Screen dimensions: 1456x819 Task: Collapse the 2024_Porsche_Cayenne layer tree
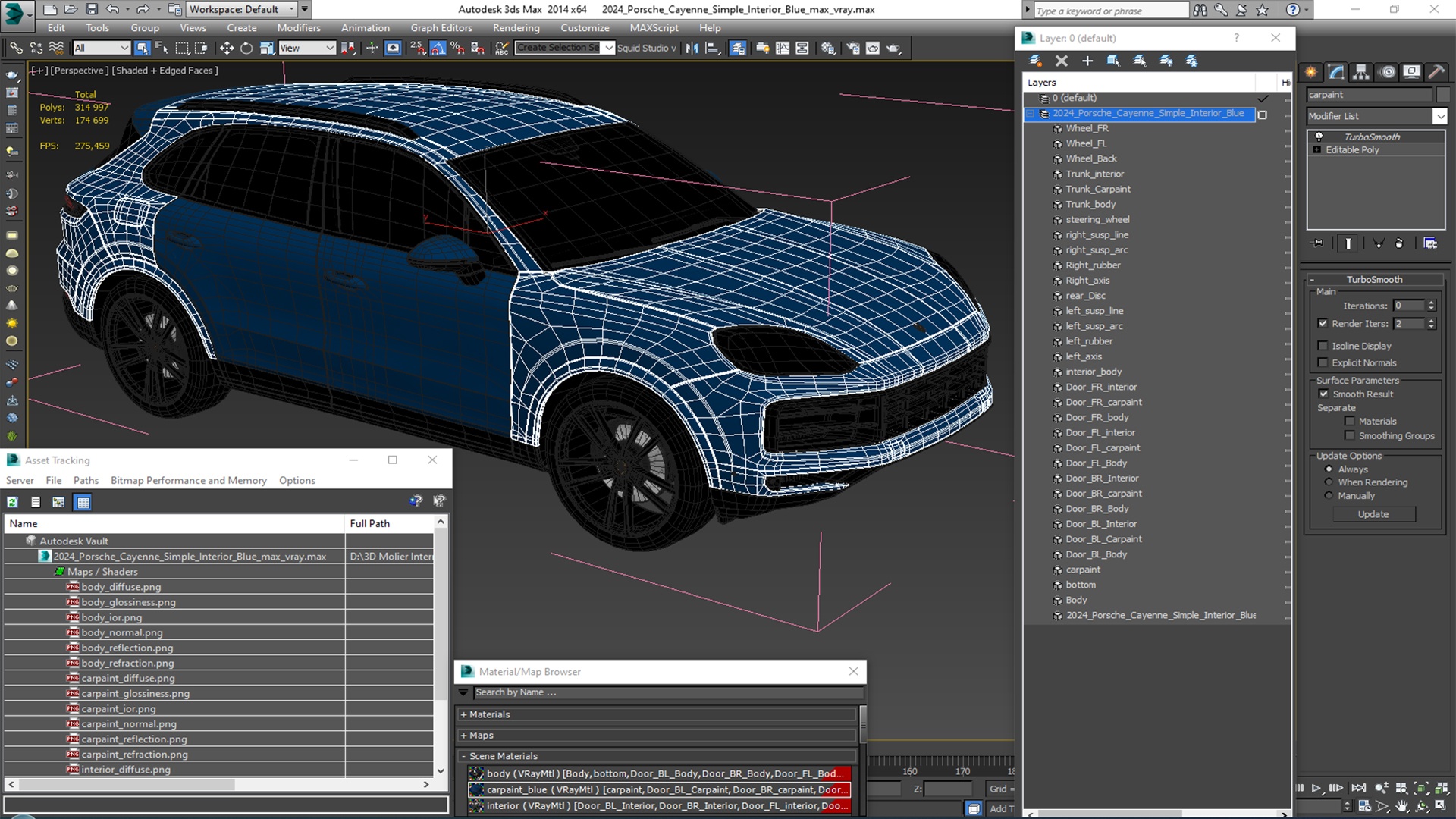(x=1031, y=114)
